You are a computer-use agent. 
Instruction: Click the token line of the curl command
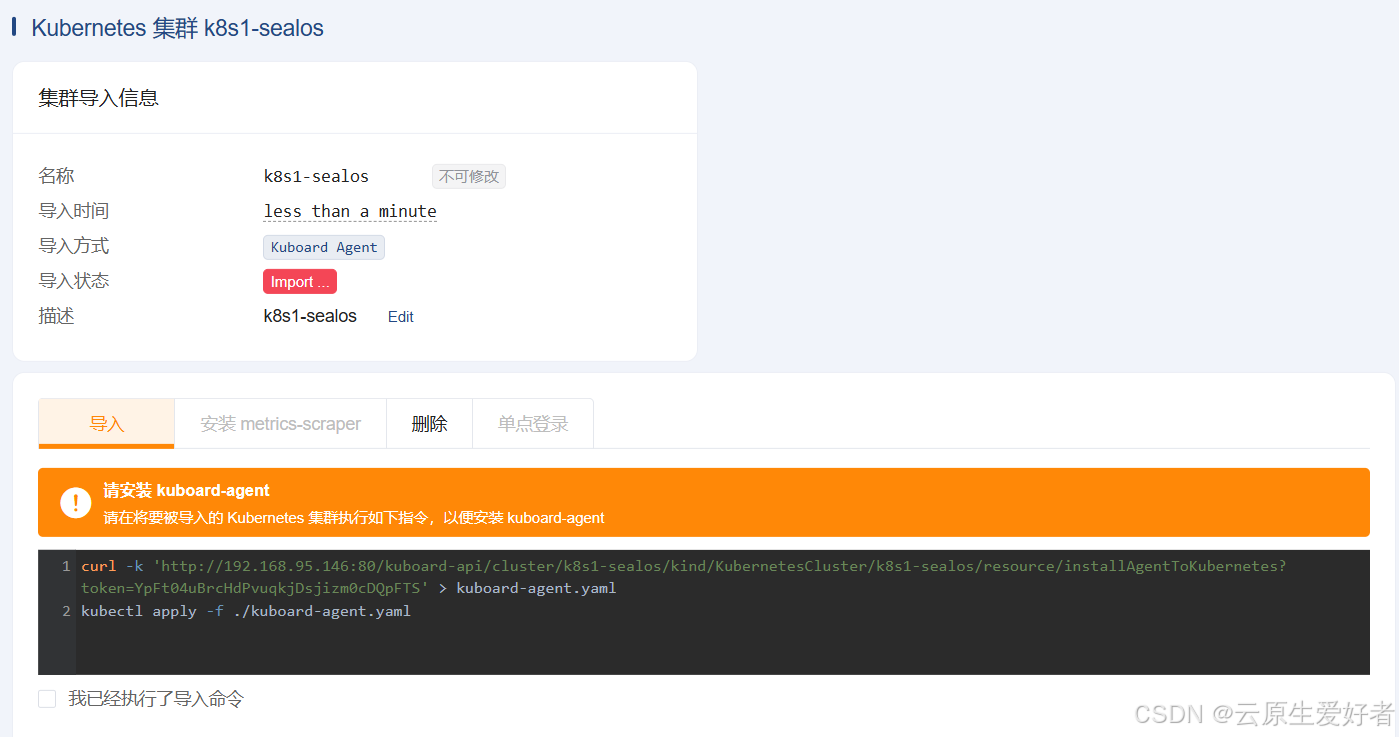pos(349,588)
